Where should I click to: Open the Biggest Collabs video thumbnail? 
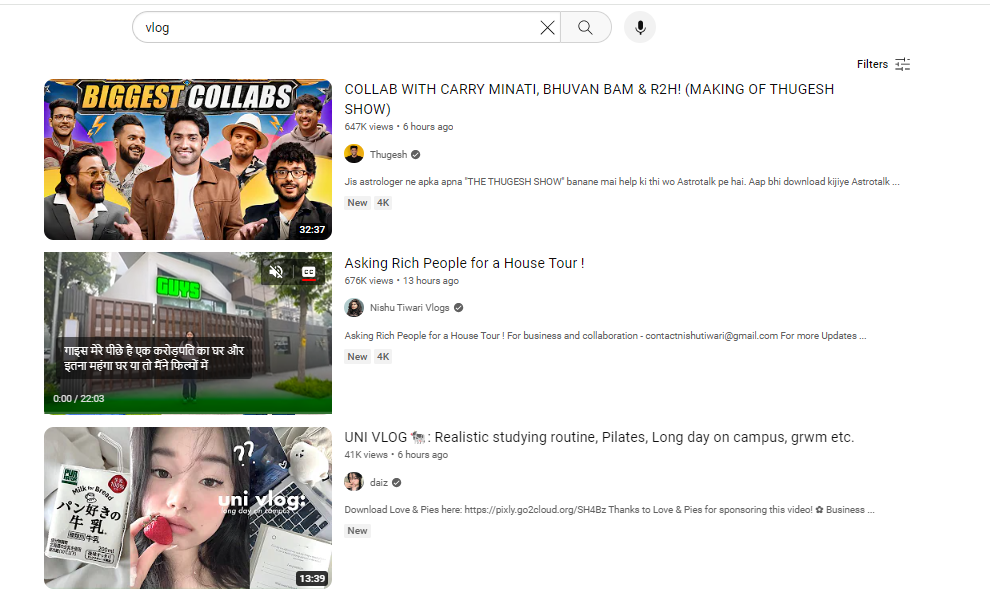[188, 159]
